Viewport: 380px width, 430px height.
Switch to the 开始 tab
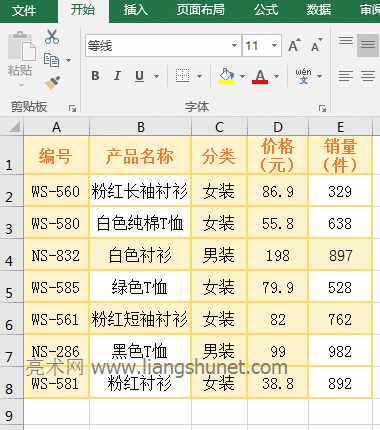pos(83,10)
